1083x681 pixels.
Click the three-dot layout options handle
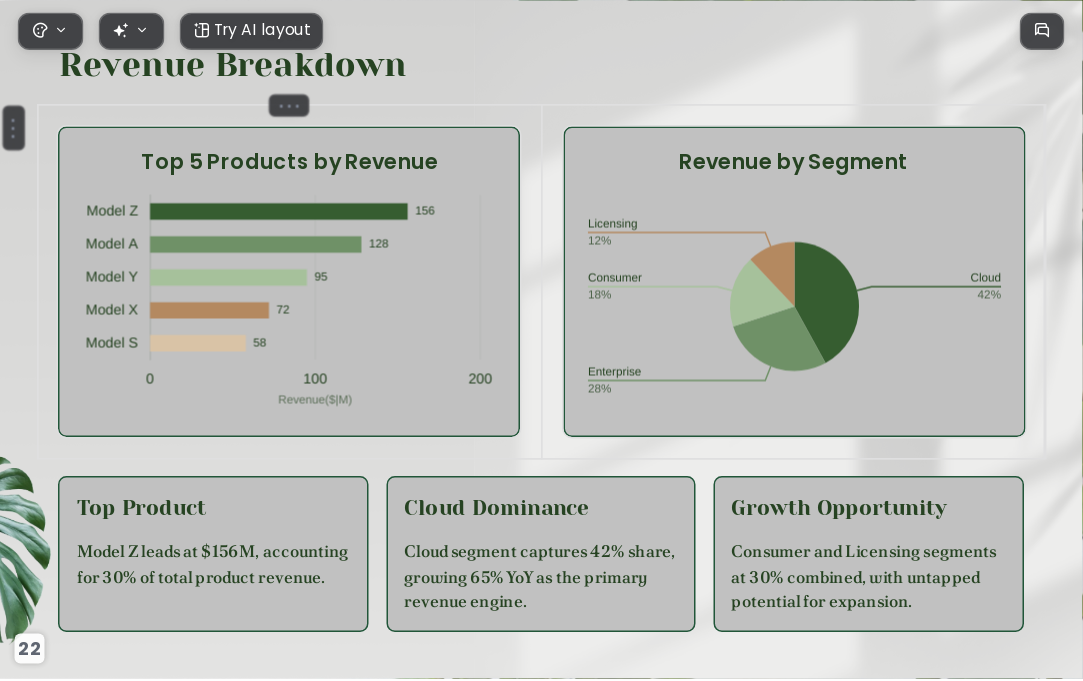pos(289,106)
